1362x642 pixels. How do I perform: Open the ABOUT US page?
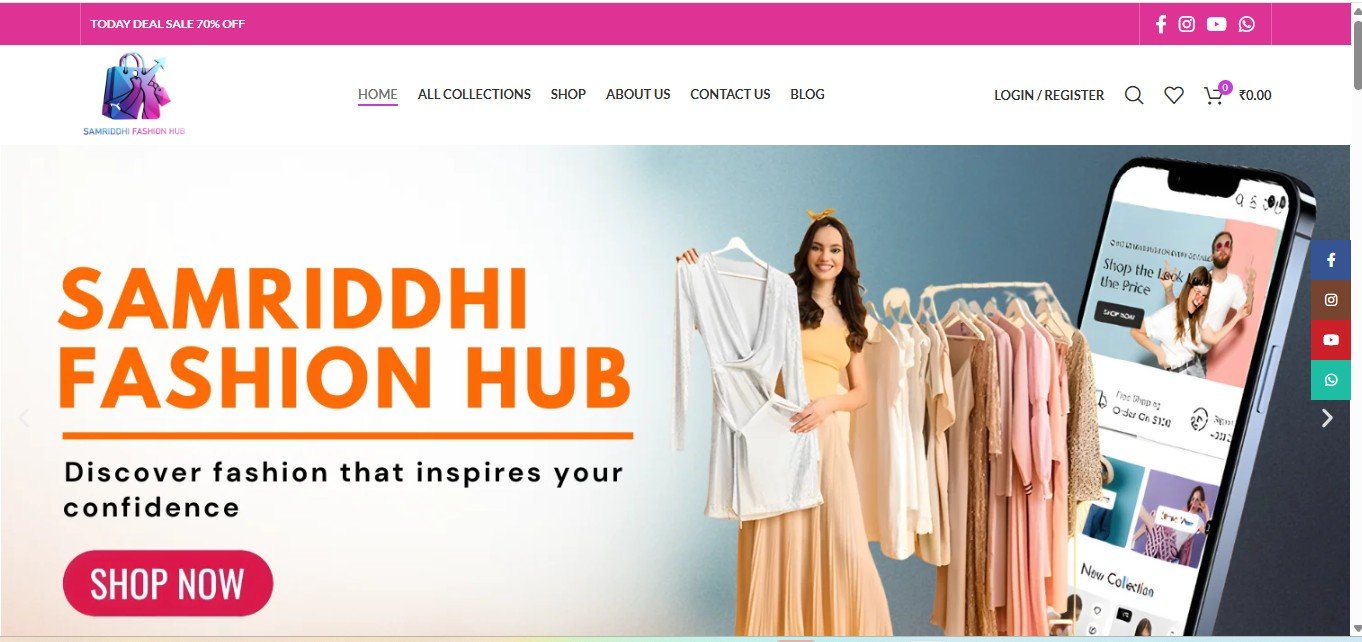(638, 94)
